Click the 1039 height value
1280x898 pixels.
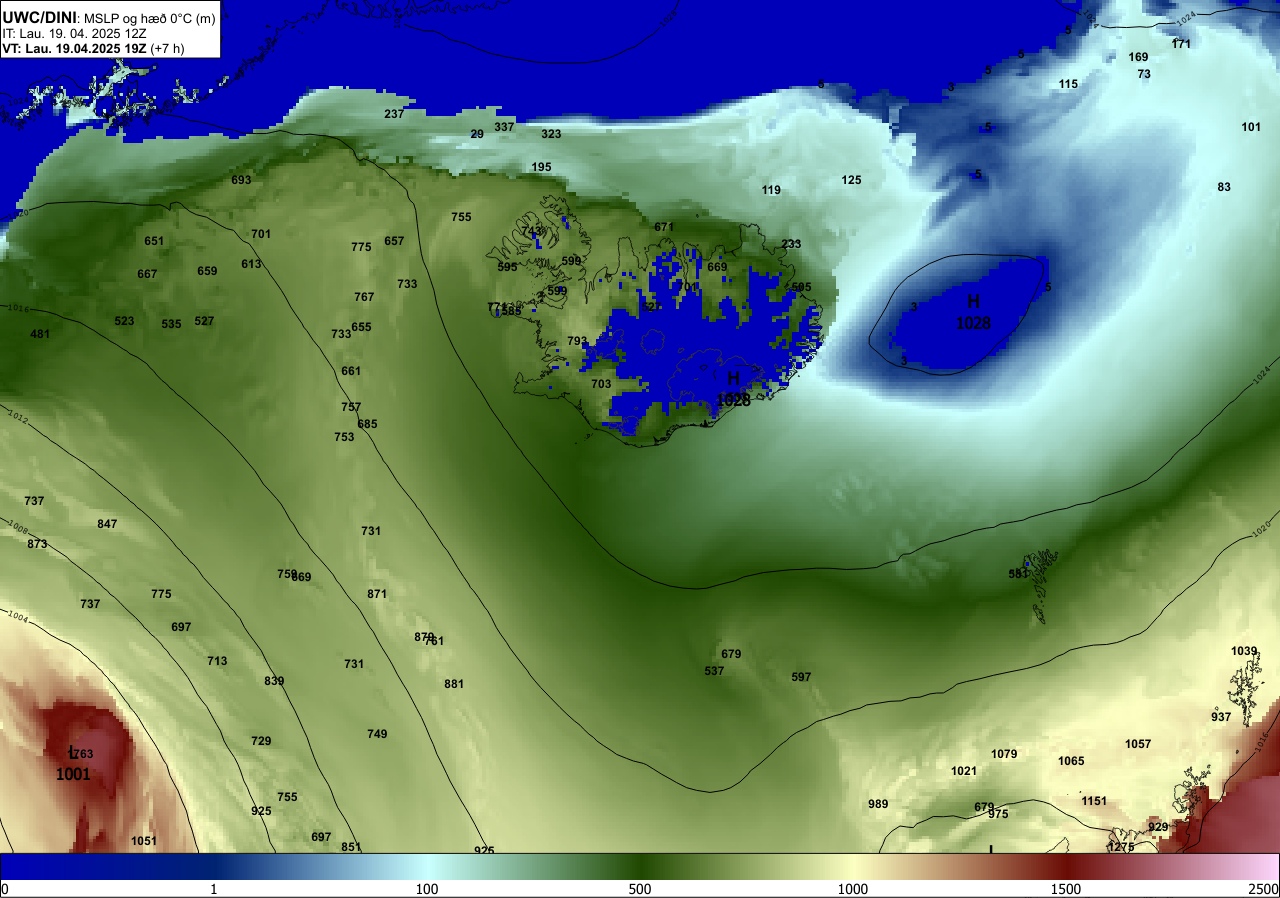pyautogui.click(x=1244, y=651)
